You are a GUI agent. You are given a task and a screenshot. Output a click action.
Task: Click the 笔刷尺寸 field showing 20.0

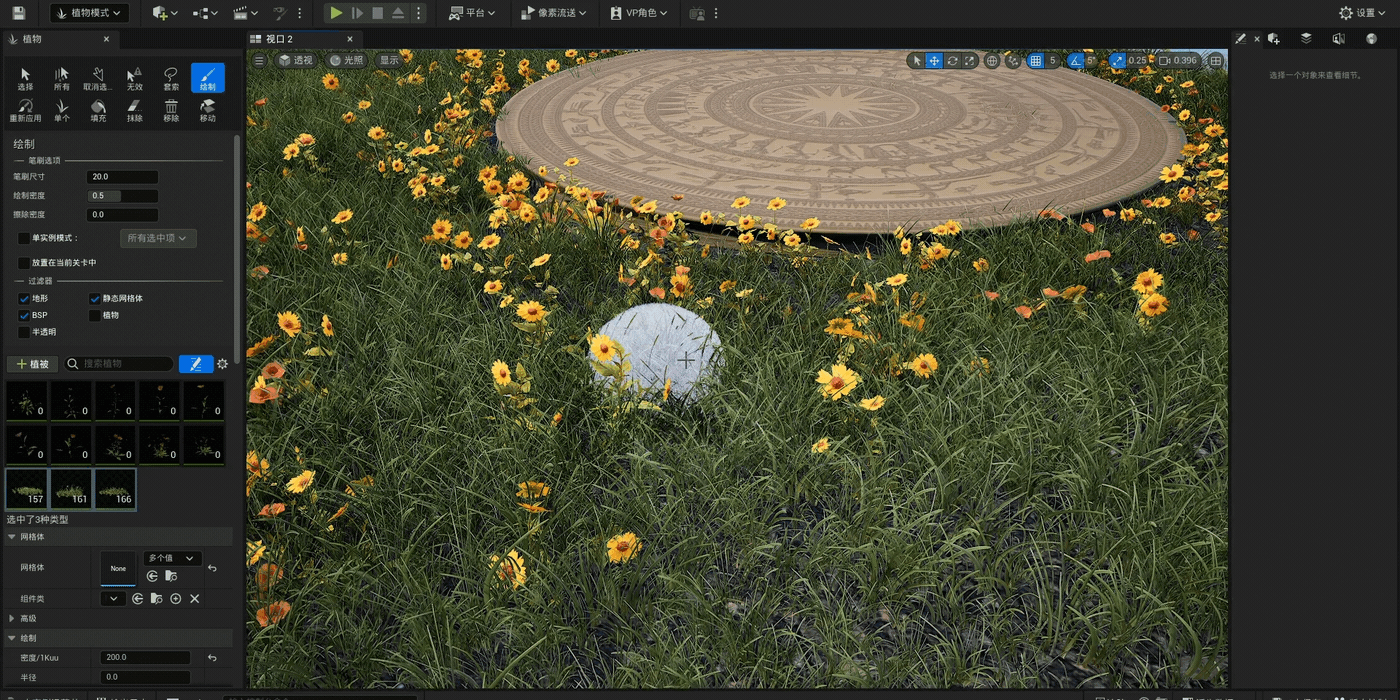coord(122,177)
